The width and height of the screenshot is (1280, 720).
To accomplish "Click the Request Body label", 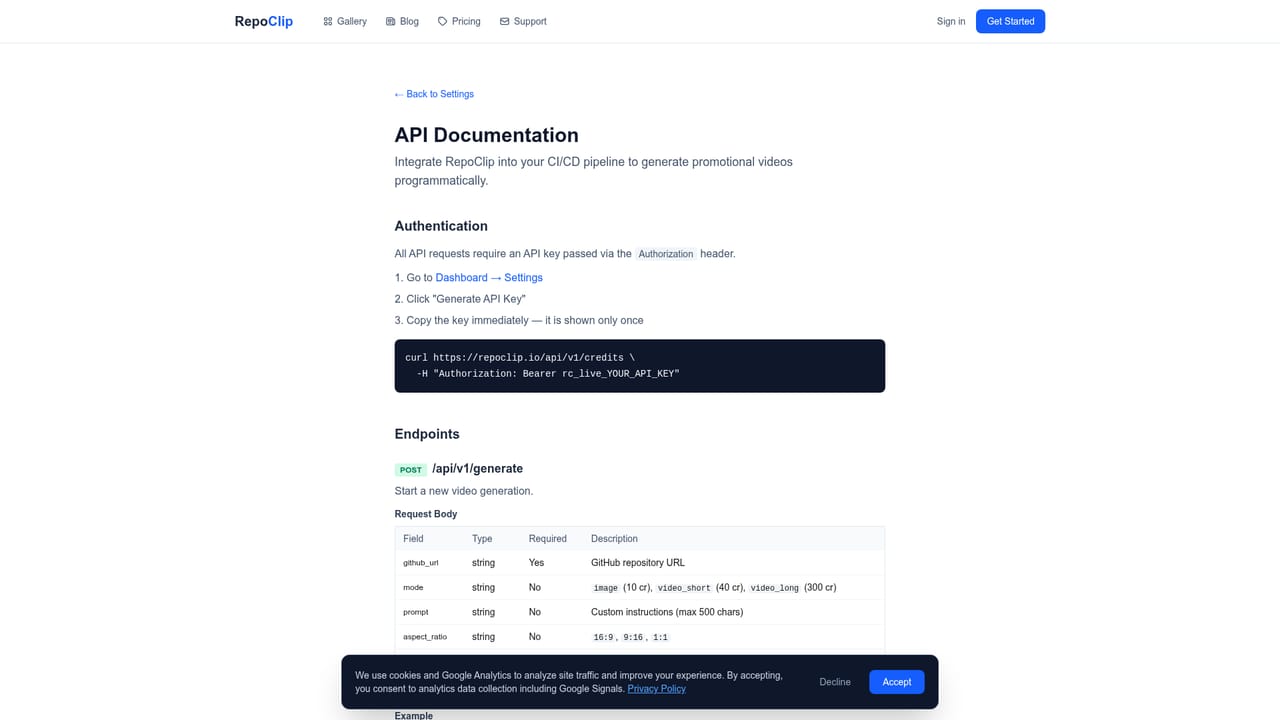I will point(426,514).
